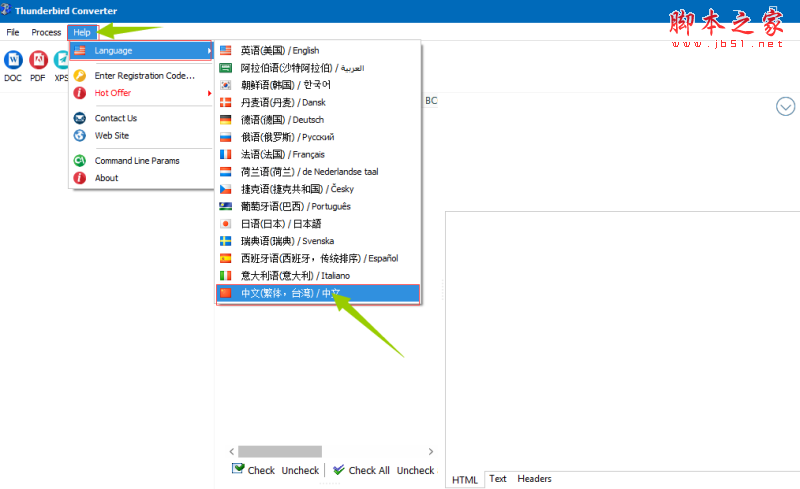The height and width of the screenshot is (489, 800).
Task: Click the key icon beside Enter Registration Code
Action: click(x=80, y=76)
